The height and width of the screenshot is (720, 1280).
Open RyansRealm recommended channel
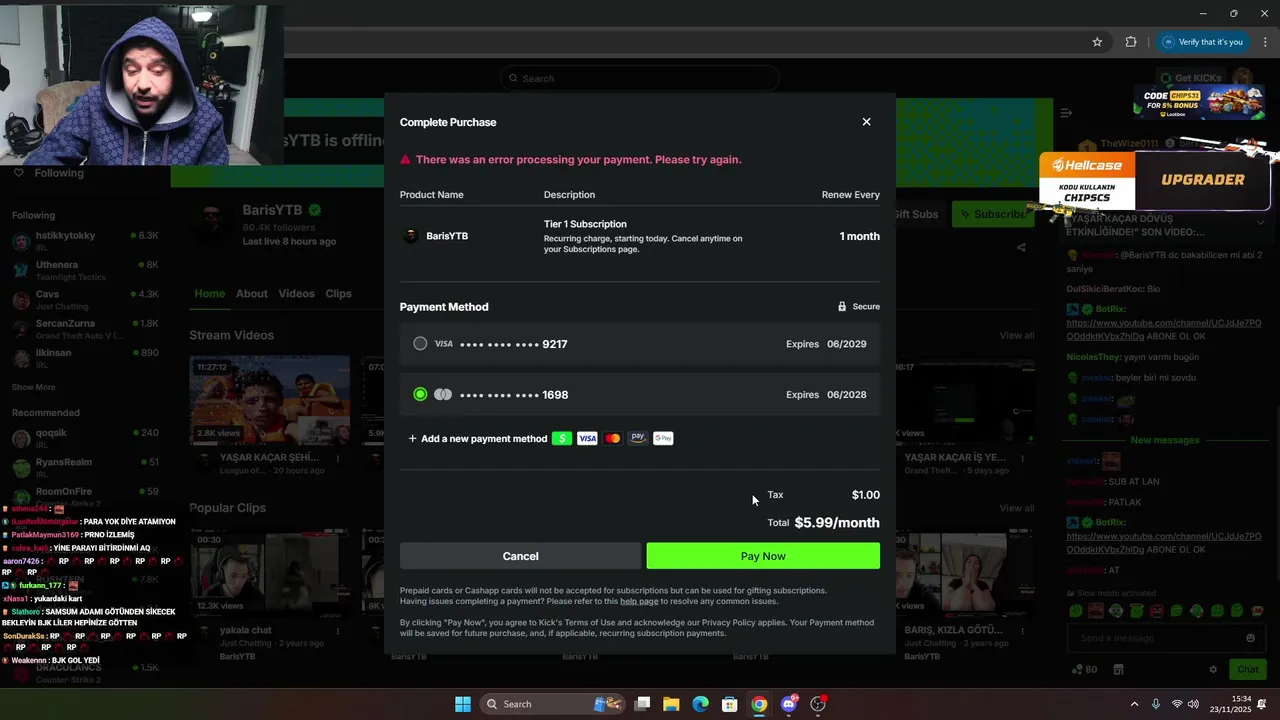coord(85,467)
